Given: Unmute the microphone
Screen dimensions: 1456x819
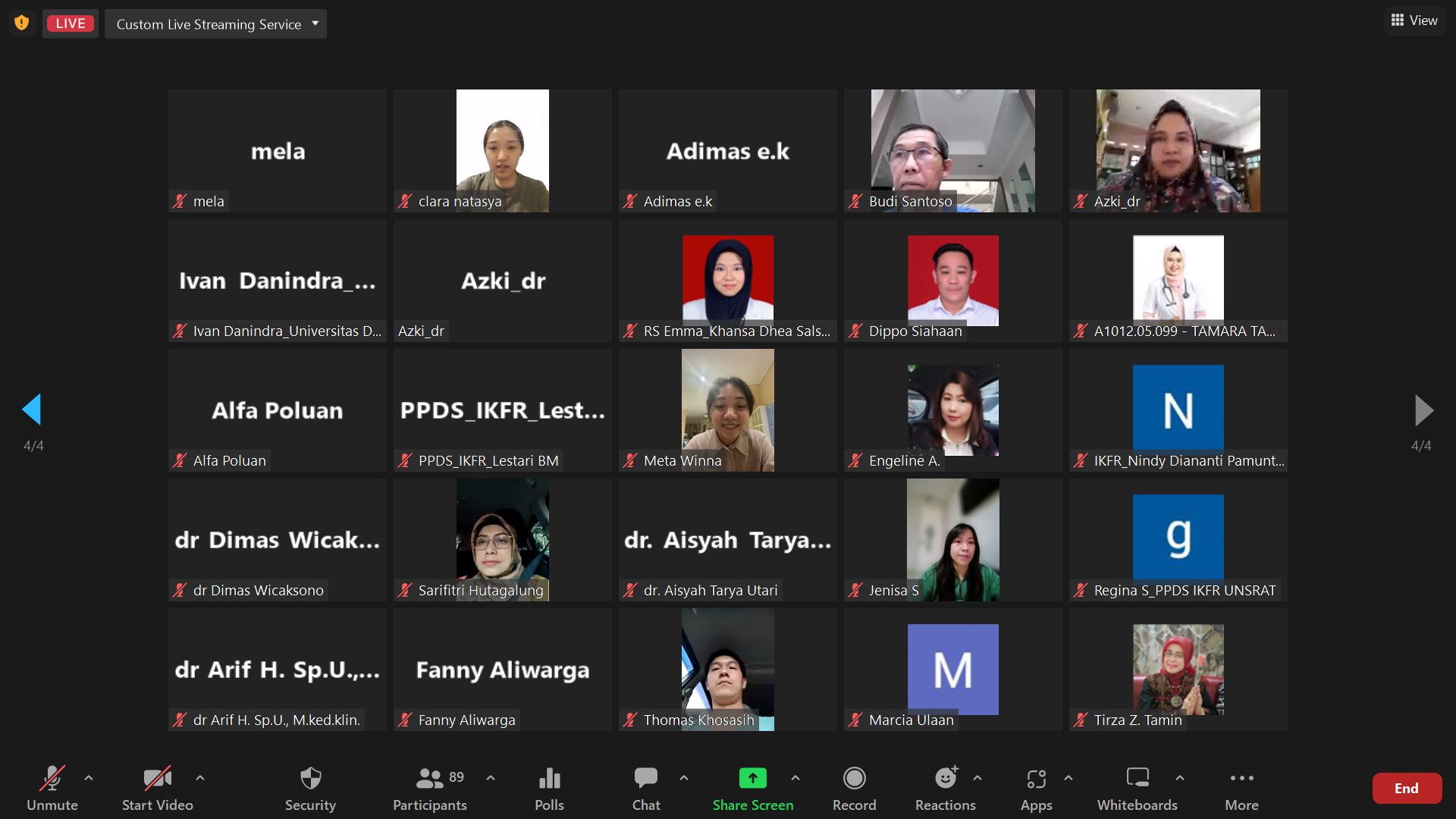Looking at the screenshot, I should (x=52, y=789).
